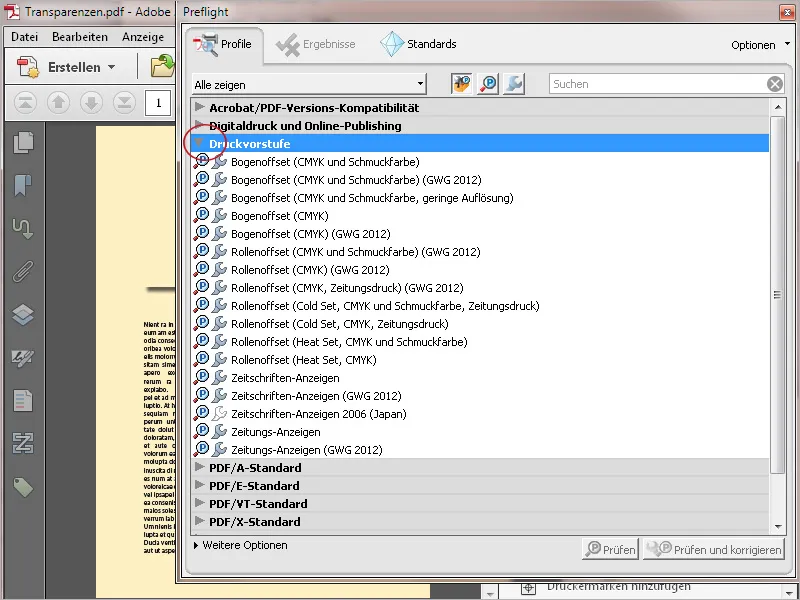Select Rollenoffset (Heat Set, CMYK und Schmuckfarbe)
The height and width of the screenshot is (600, 800).
(x=349, y=341)
